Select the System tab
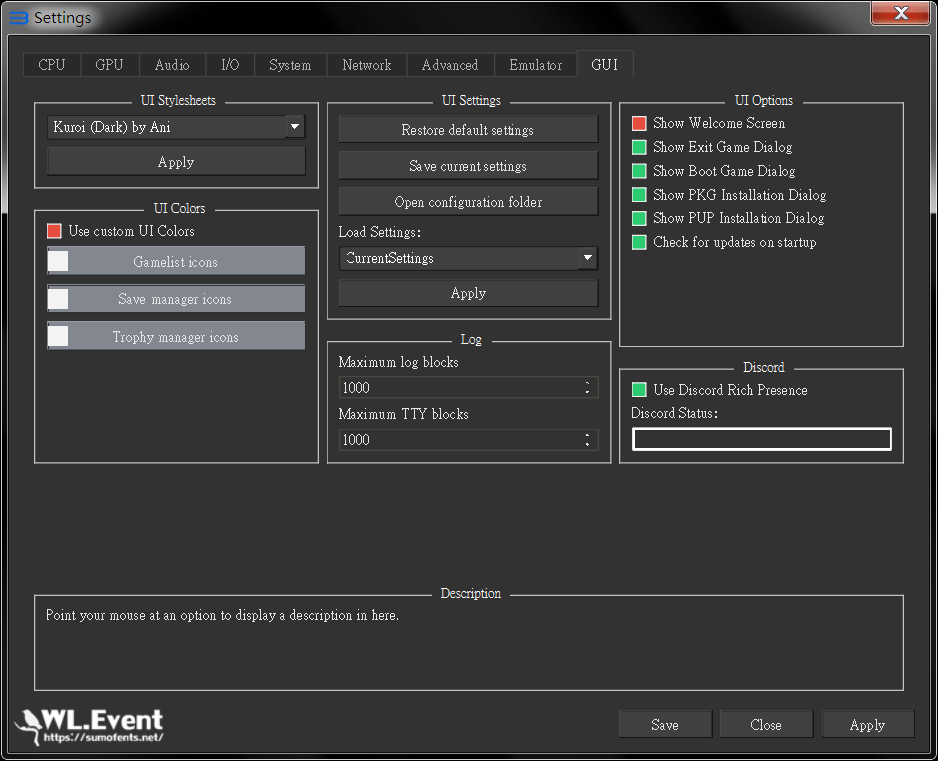This screenshot has width=938, height=761. 290,65
